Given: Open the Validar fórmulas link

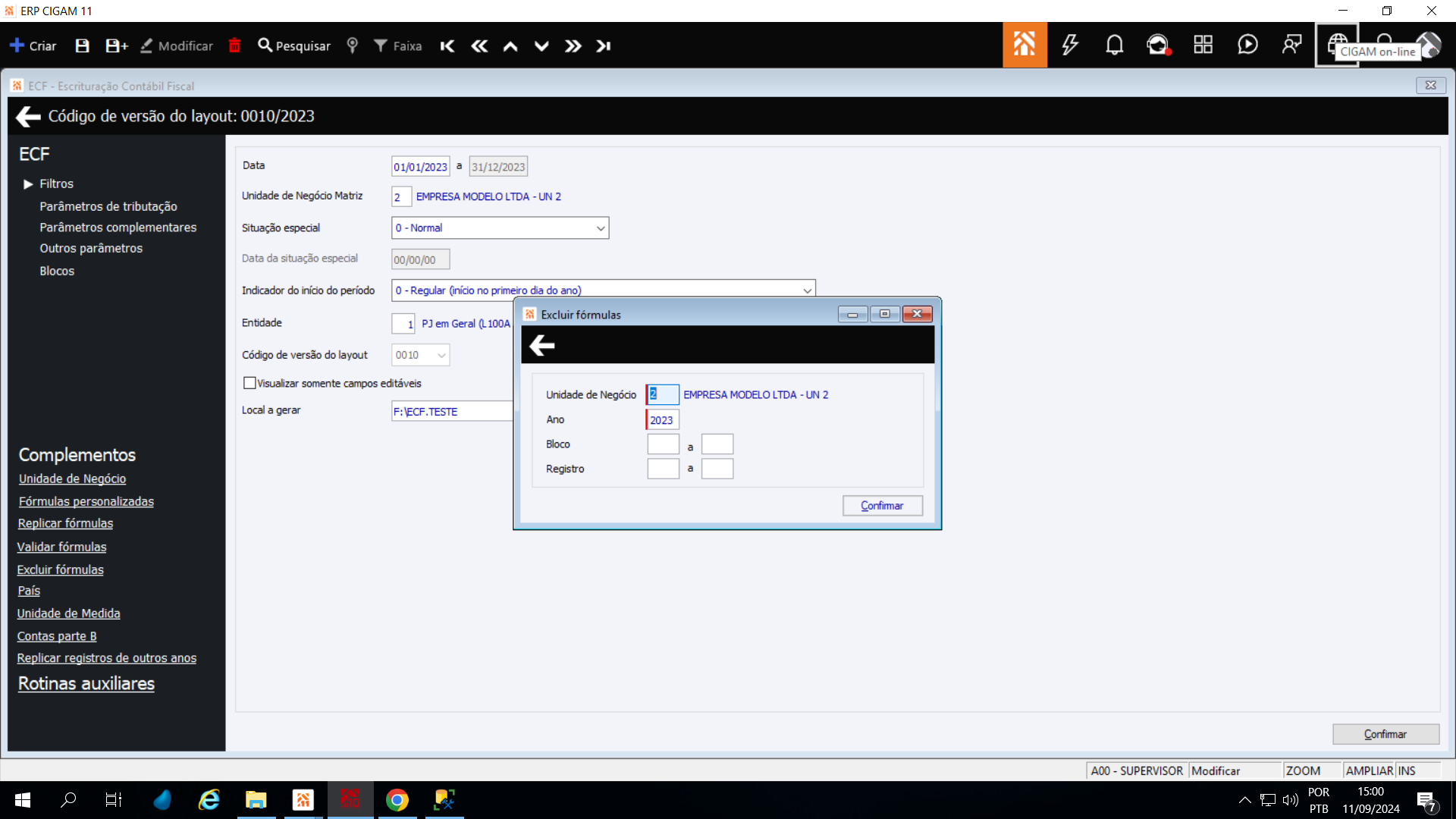Looking at the screenshot, I should [x=61, y=547].
